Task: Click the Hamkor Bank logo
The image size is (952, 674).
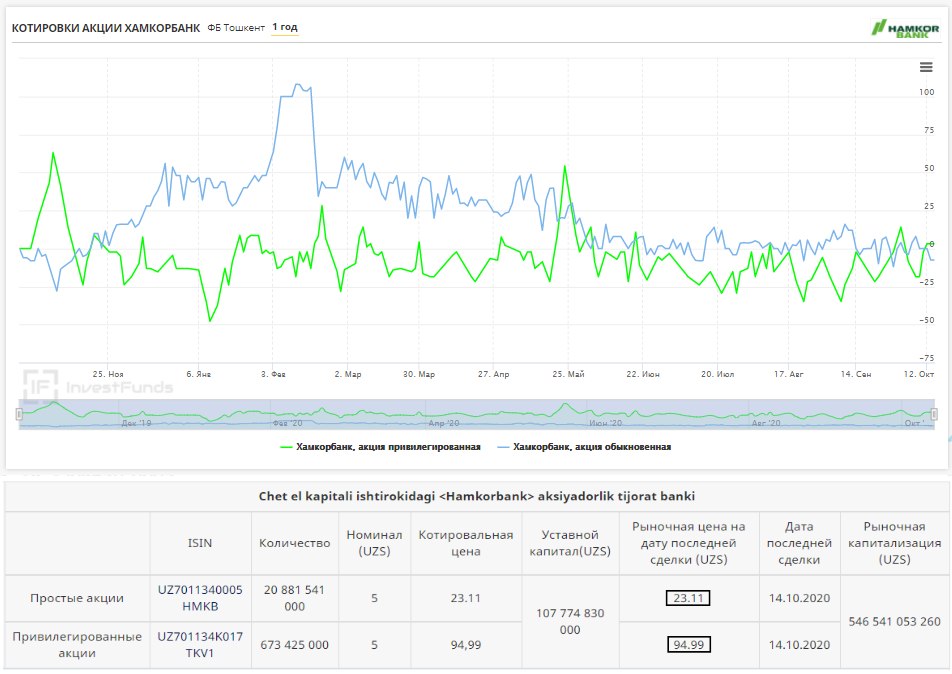Action: click(x=905, y=28)
